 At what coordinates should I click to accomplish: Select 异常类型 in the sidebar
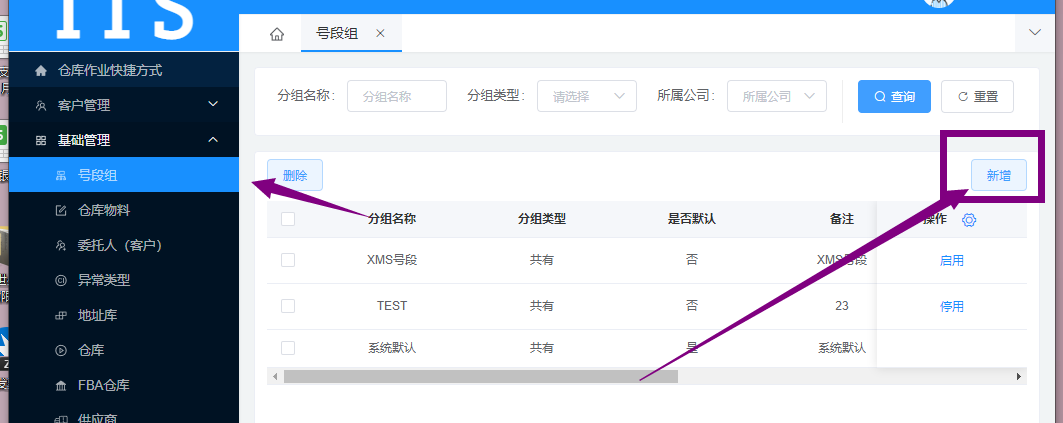104,280
